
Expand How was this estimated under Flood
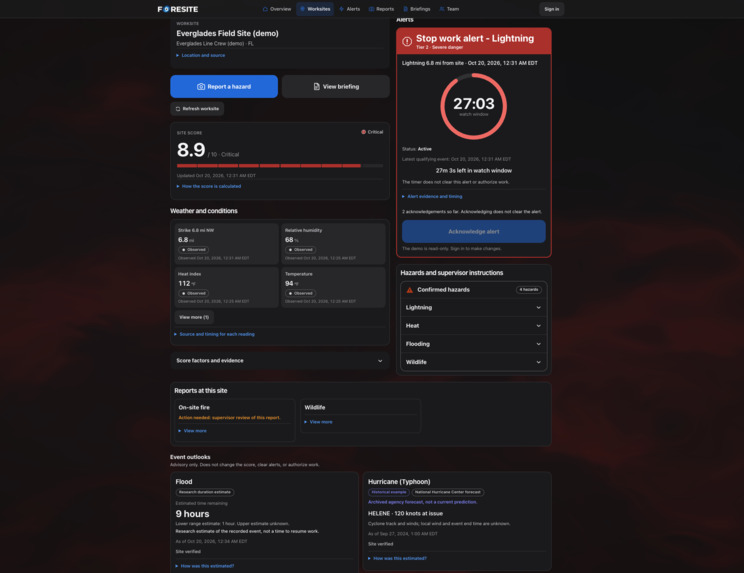pyautogui.click(x=205, y=566)
